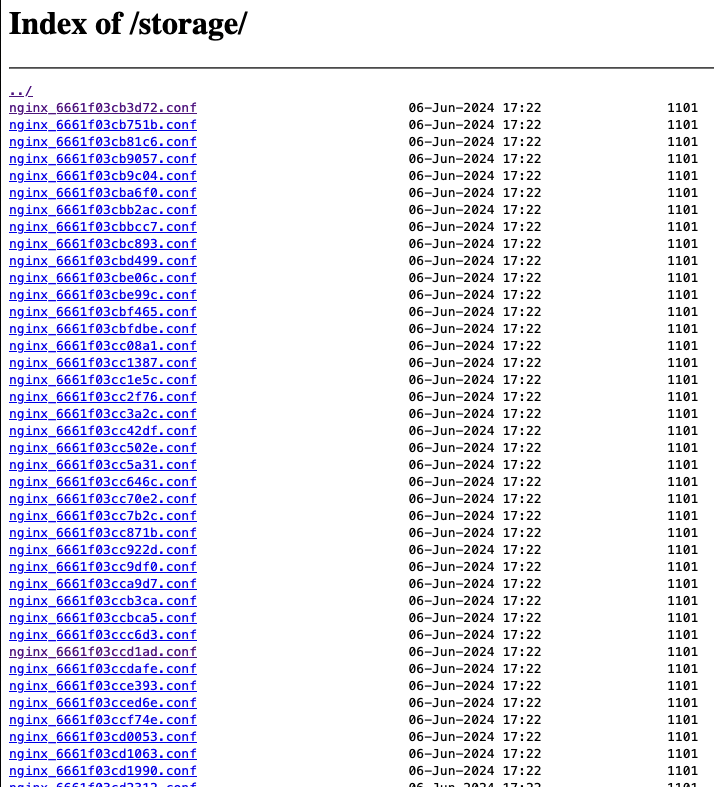Screen dimensions: 714x787
Task: Open nginx_6661f03cc1387.conf file
Action: (x=103, y=363)
